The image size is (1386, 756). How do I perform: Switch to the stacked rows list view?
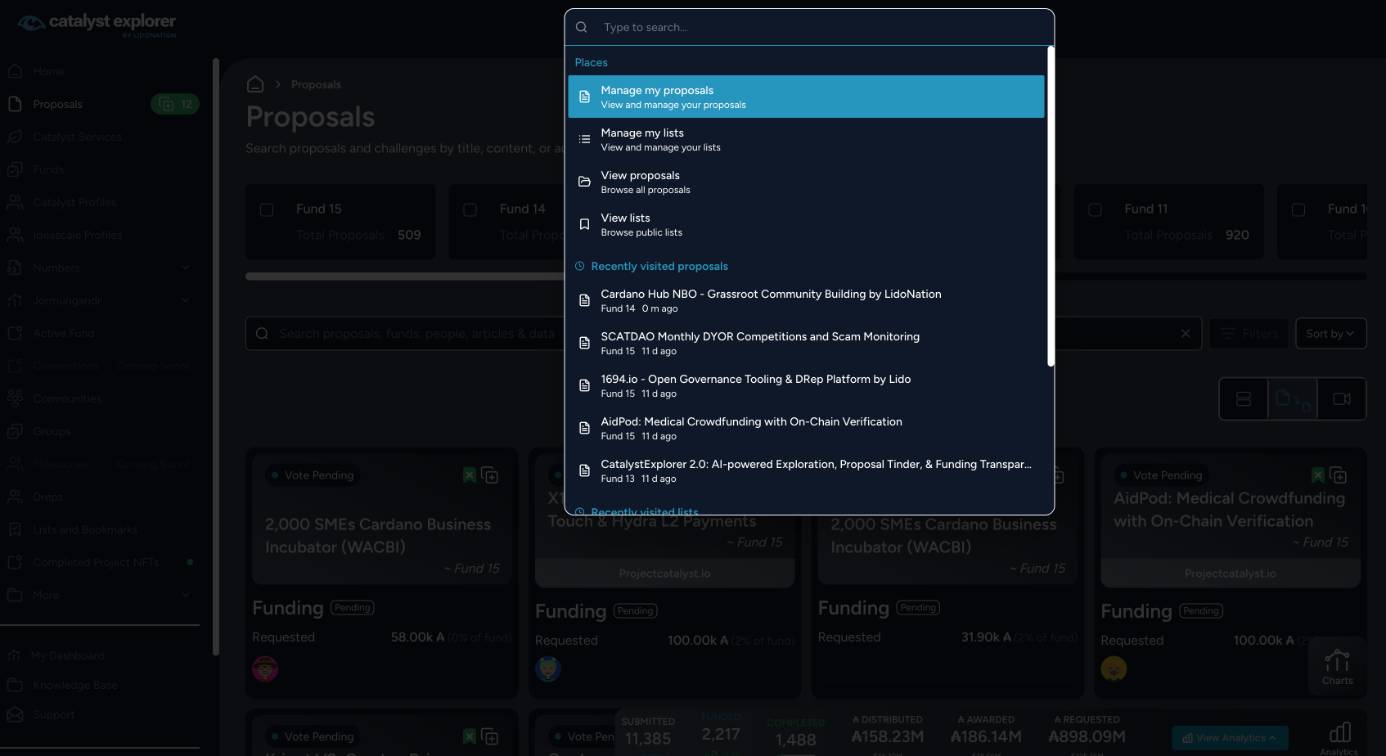[1244, 399]
